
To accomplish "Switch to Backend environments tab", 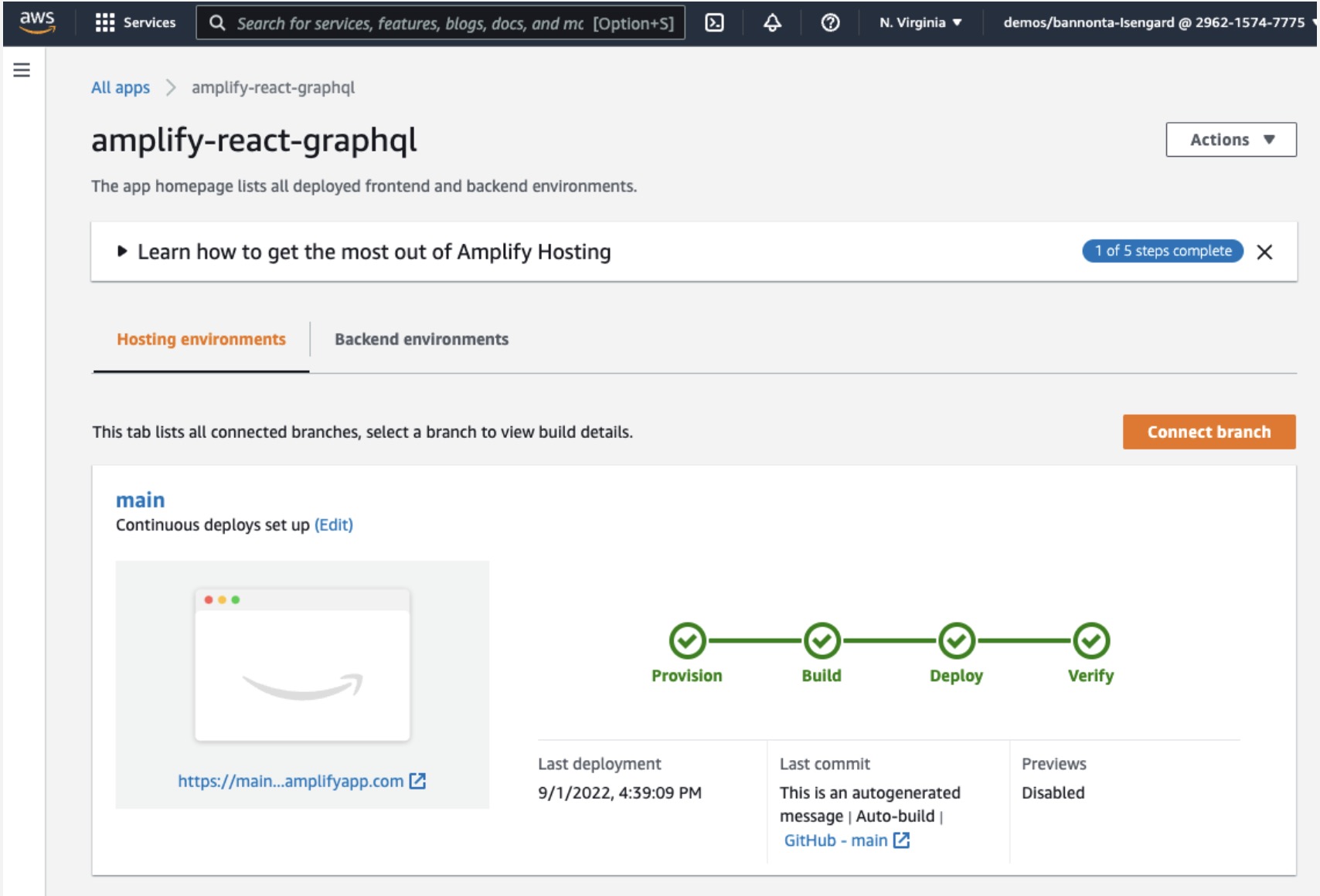I will [x=421, y=339].
